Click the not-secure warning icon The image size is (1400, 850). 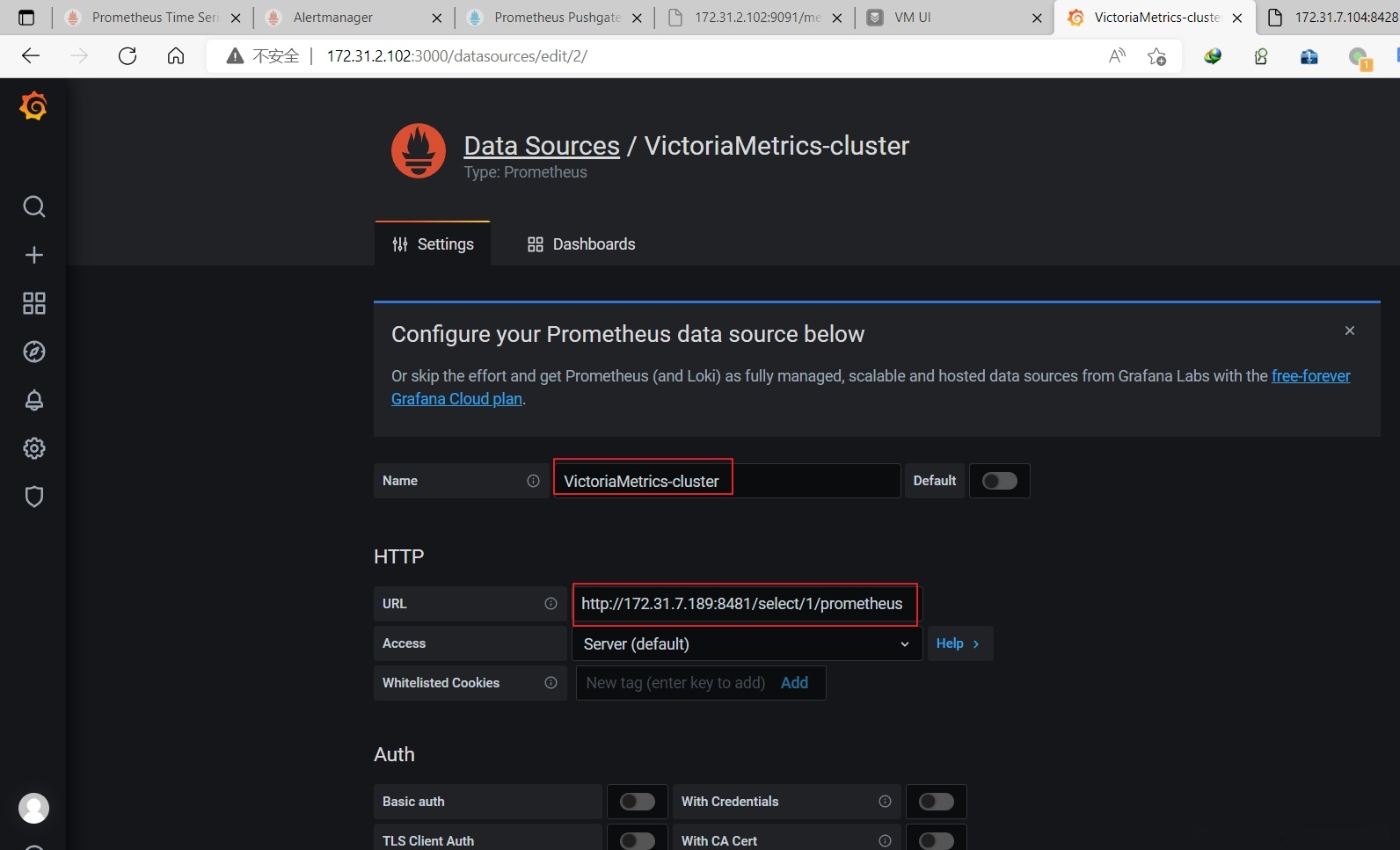[235, 56]
